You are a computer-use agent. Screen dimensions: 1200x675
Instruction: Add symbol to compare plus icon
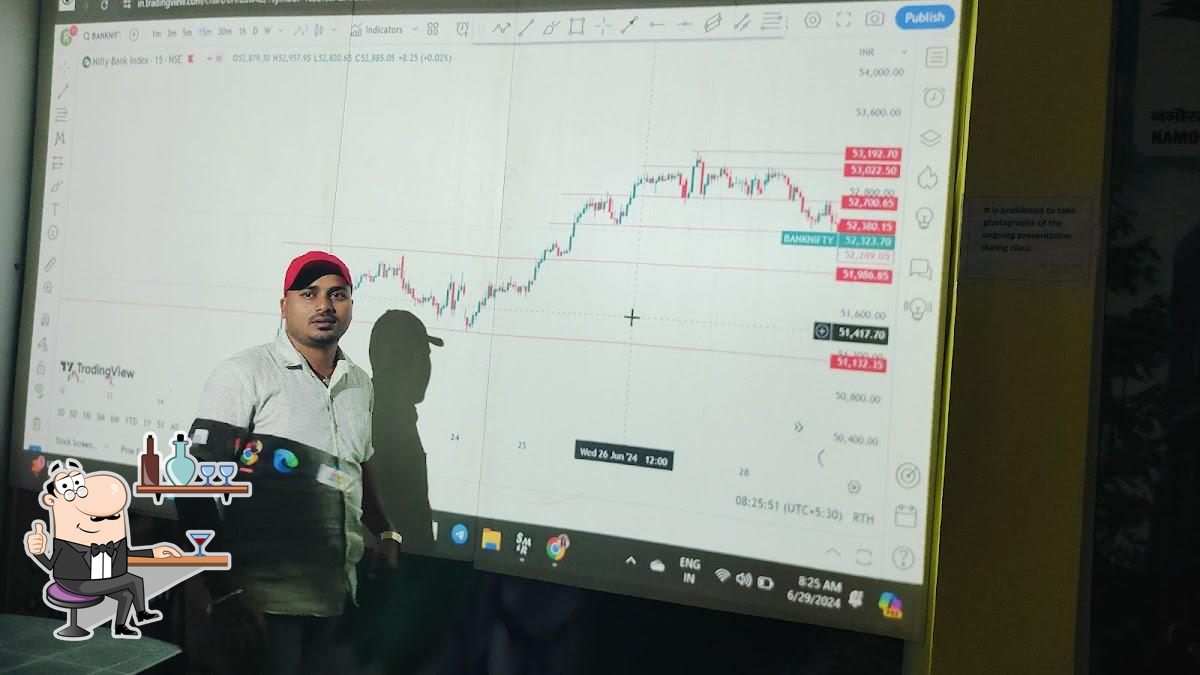(135, 36)
